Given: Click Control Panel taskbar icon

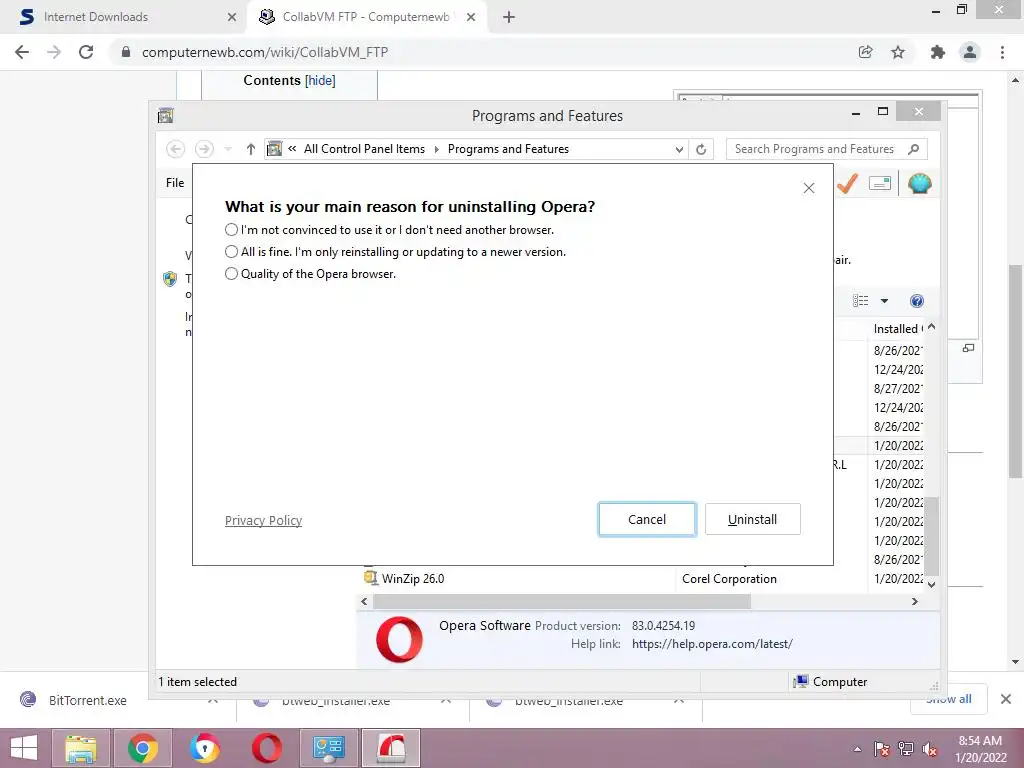Looking at the screenshot, I should 328,748.
